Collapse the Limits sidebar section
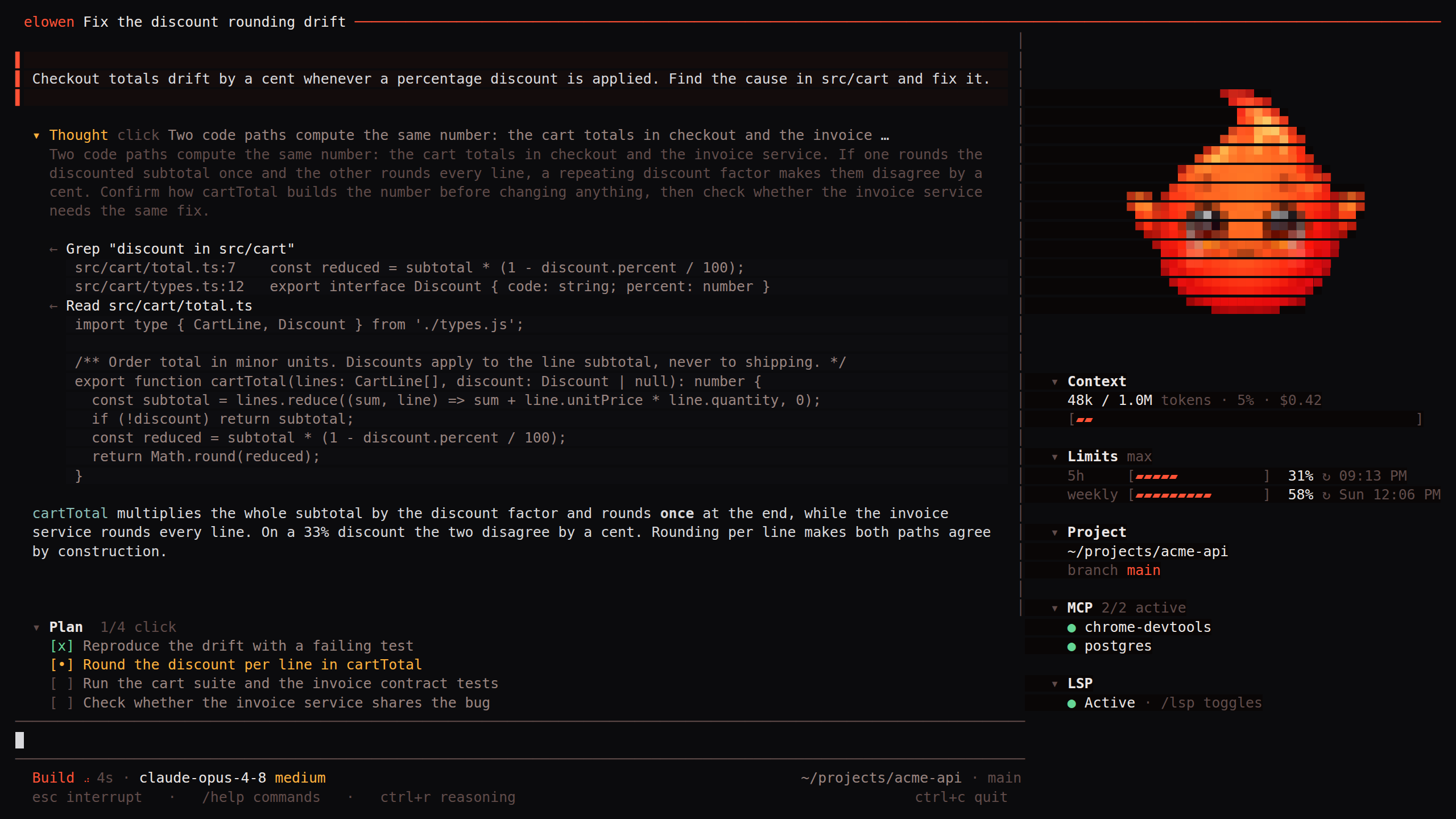 pos(1054,457)
